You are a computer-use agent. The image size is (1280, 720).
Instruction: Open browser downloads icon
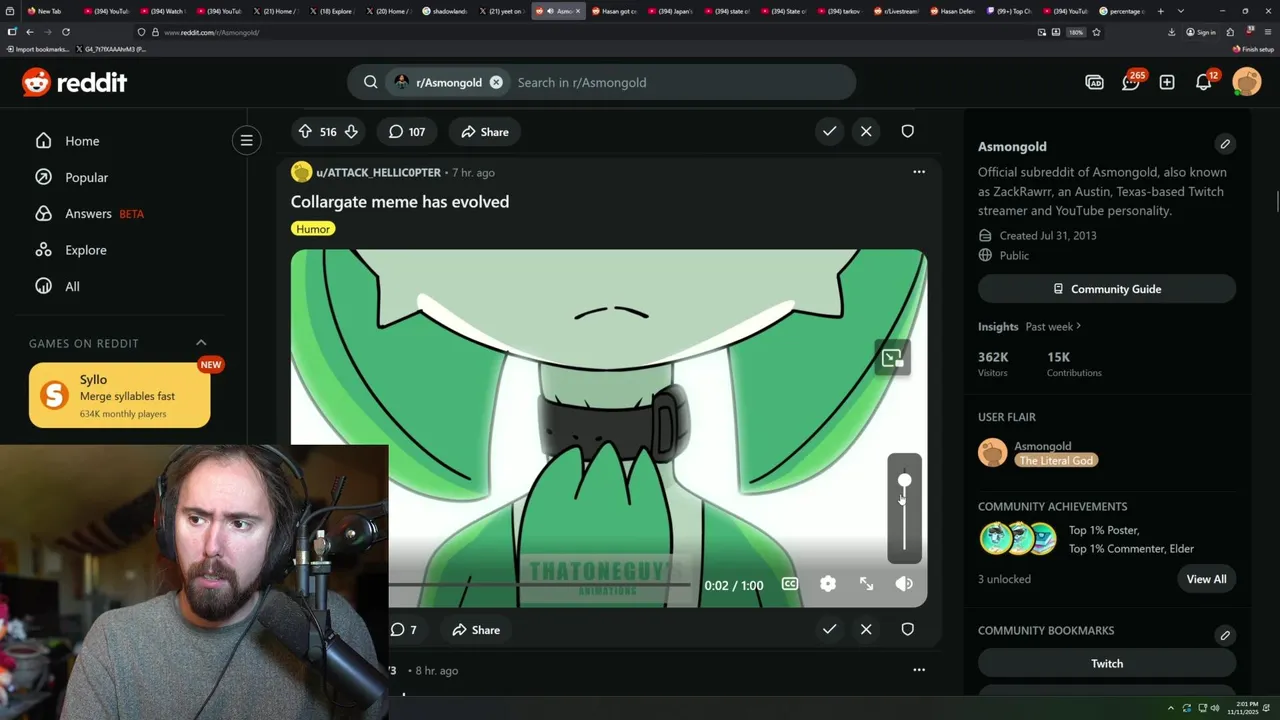(x=1171, y=32)
